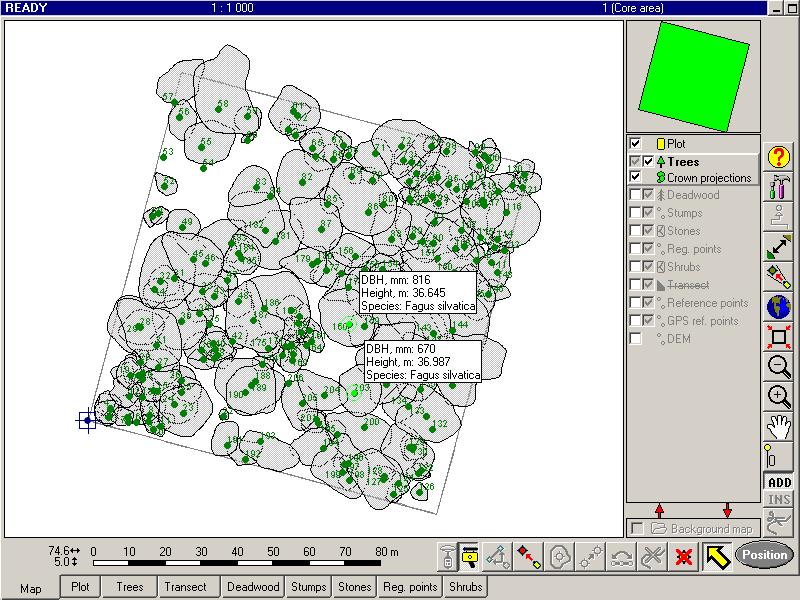Select the yellow arrow pointer tool
This screenshot has height=600, width=800.
[715, 556]
